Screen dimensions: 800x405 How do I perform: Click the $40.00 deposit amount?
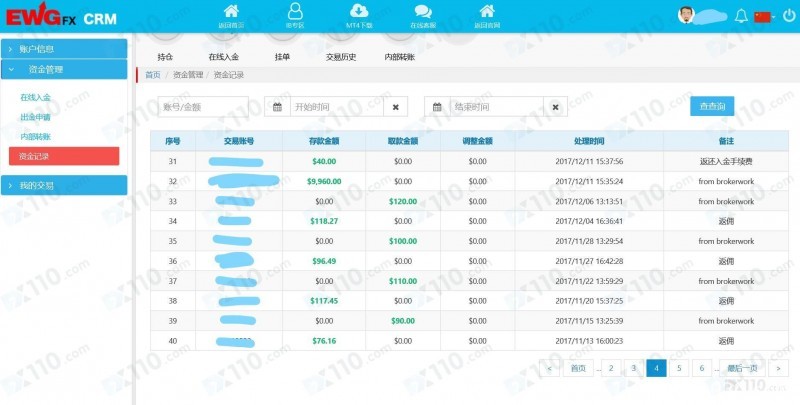(x=324, y=161)
